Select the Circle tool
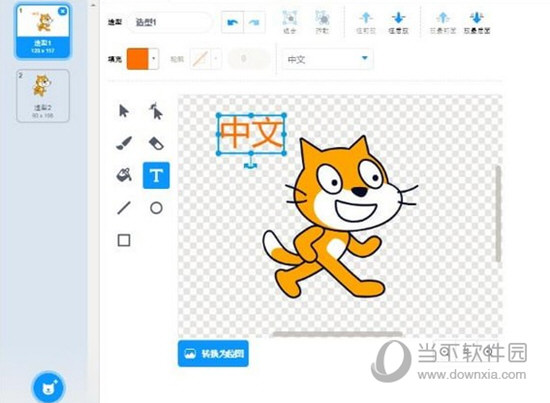 156,208
